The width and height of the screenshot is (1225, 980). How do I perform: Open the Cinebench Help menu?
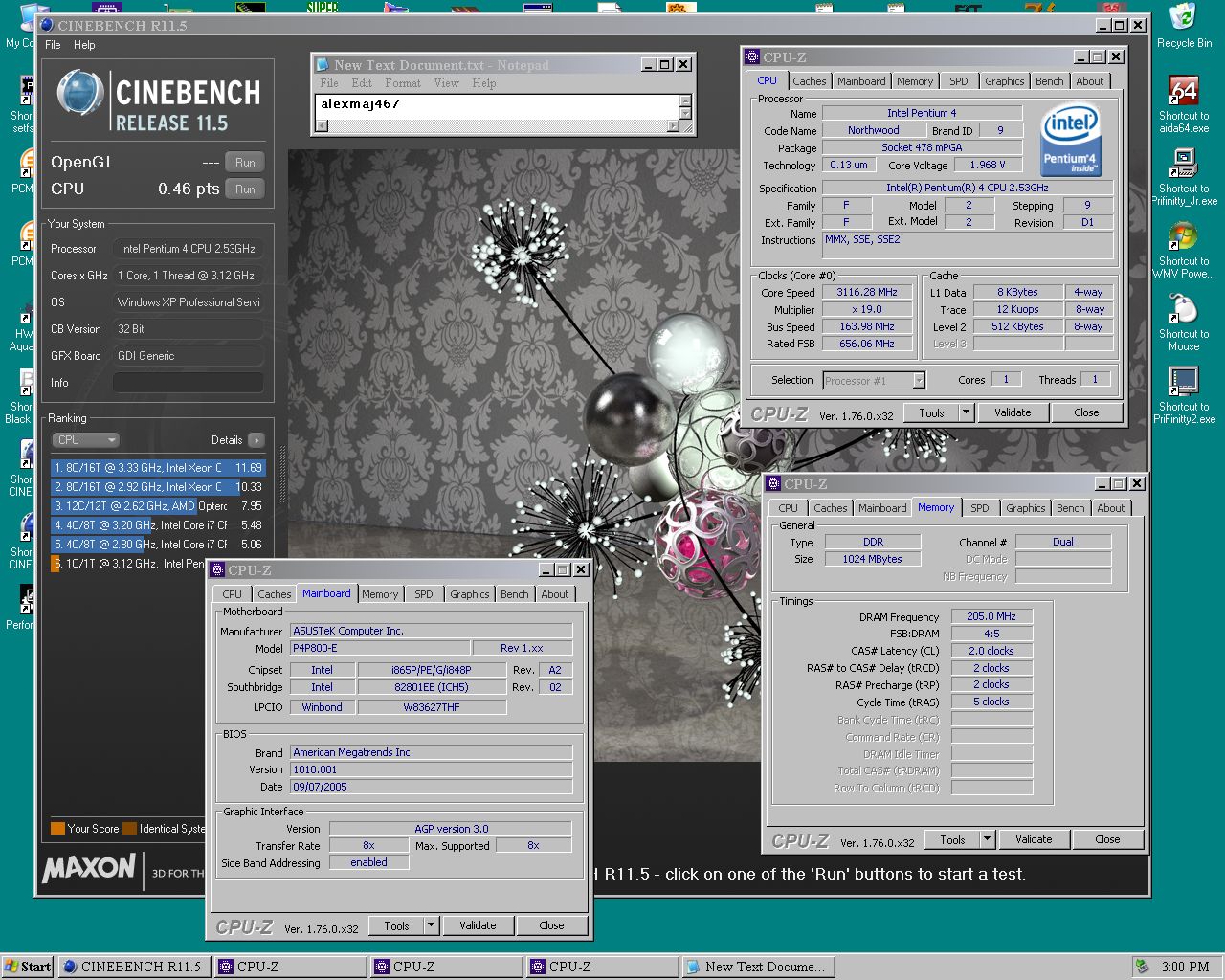pos(84,45)
